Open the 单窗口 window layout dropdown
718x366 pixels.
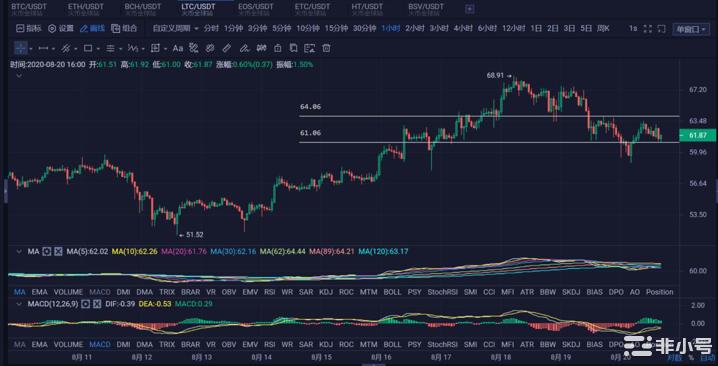pos(691,29)
